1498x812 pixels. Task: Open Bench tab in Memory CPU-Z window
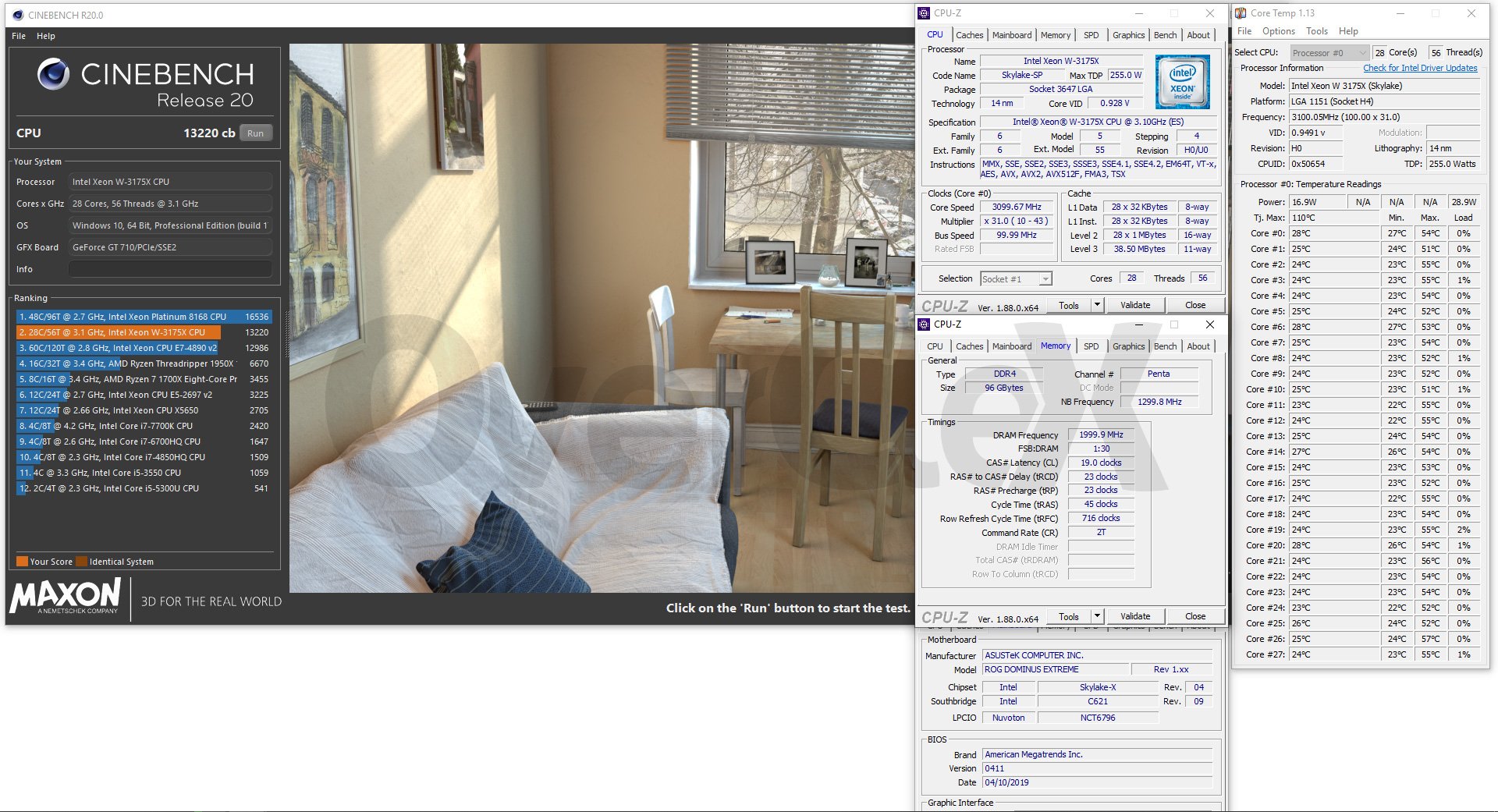pyautogui.click(x=1165, y=346)
